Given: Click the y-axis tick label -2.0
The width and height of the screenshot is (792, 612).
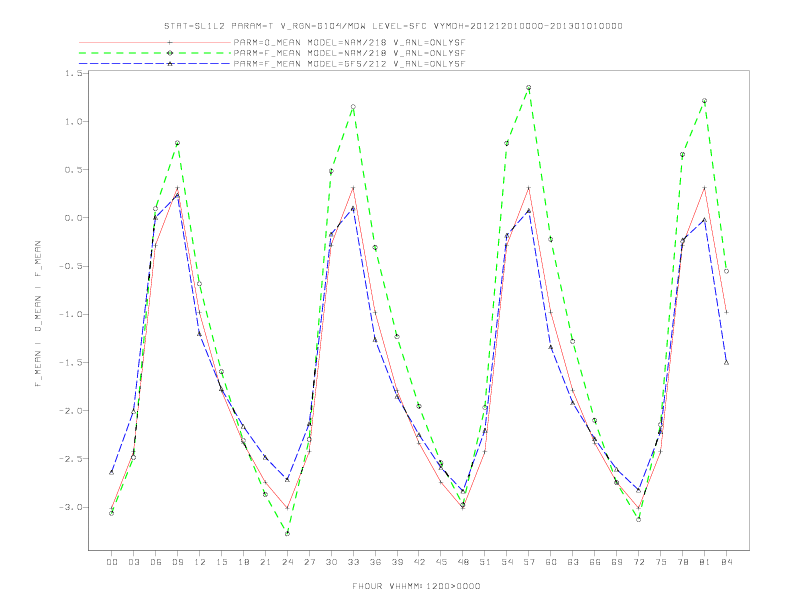Looking at the screenshot, I should pyautogui.click(x=71, y=411).
